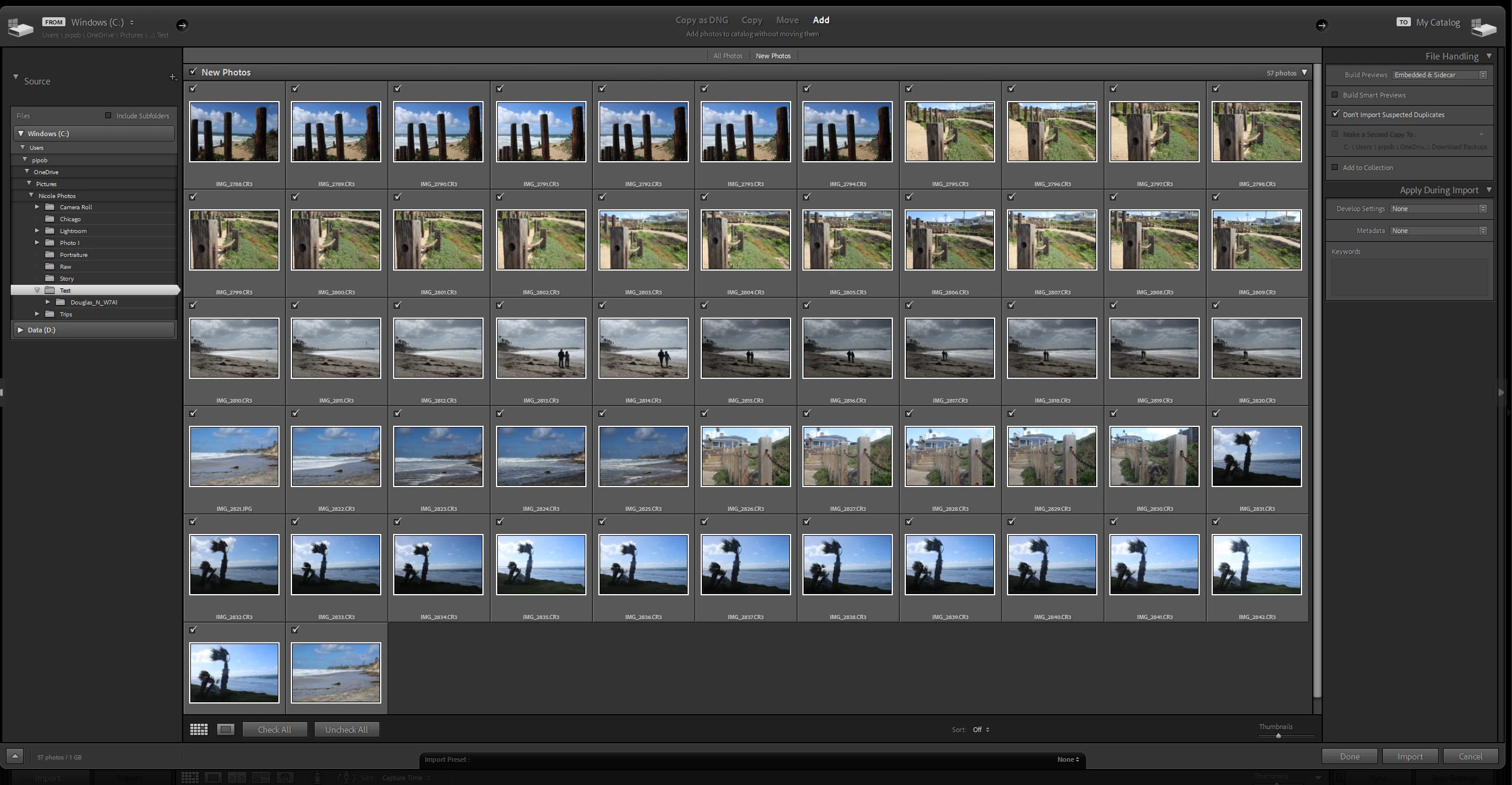Viewport: 1512px width, 785px height.
Task: Switch to loupe view icon
Action: (x=225, y=729)
